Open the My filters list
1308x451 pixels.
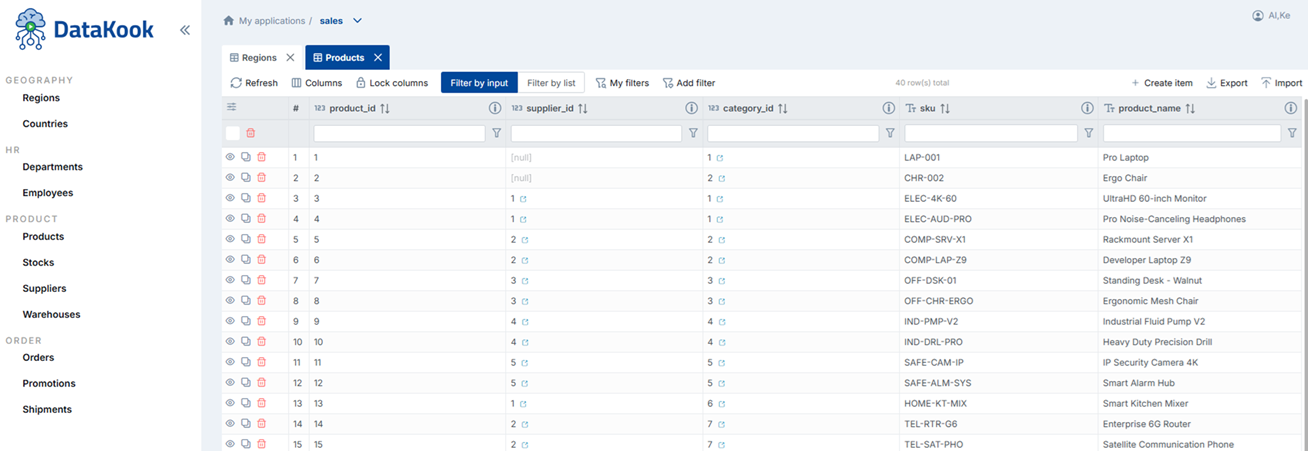click(622, 83)
